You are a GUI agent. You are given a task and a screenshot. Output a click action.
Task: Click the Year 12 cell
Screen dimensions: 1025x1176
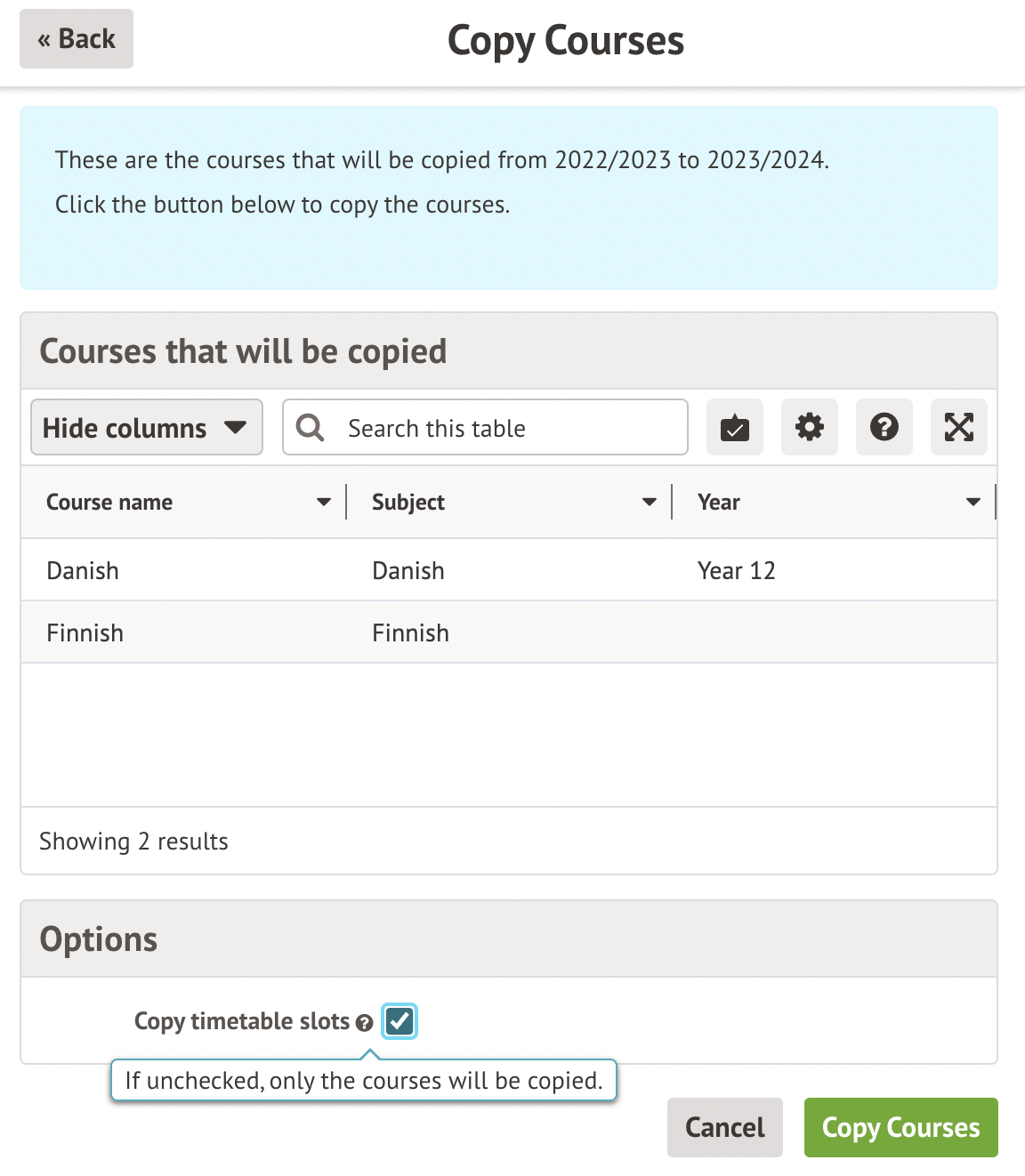tap(737, 571)
